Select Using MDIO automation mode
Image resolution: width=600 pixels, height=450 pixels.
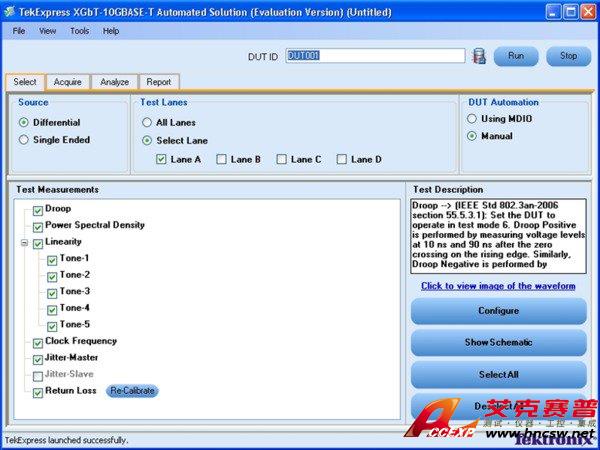pos(472,119)
